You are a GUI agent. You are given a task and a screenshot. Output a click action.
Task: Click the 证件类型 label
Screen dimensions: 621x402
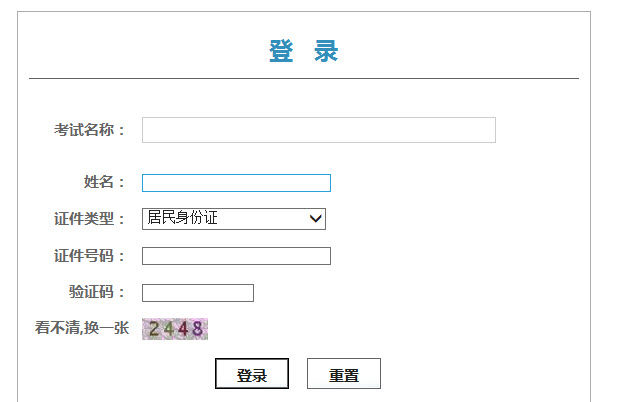(x=89, y=219)
